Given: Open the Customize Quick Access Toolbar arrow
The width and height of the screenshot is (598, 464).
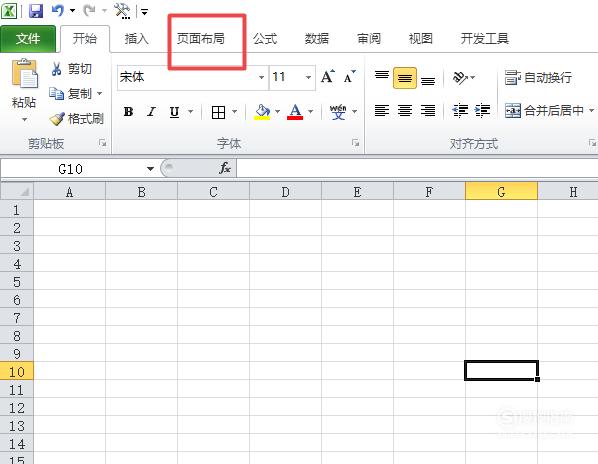Looking at the screenshot, I should coord(144,12).
